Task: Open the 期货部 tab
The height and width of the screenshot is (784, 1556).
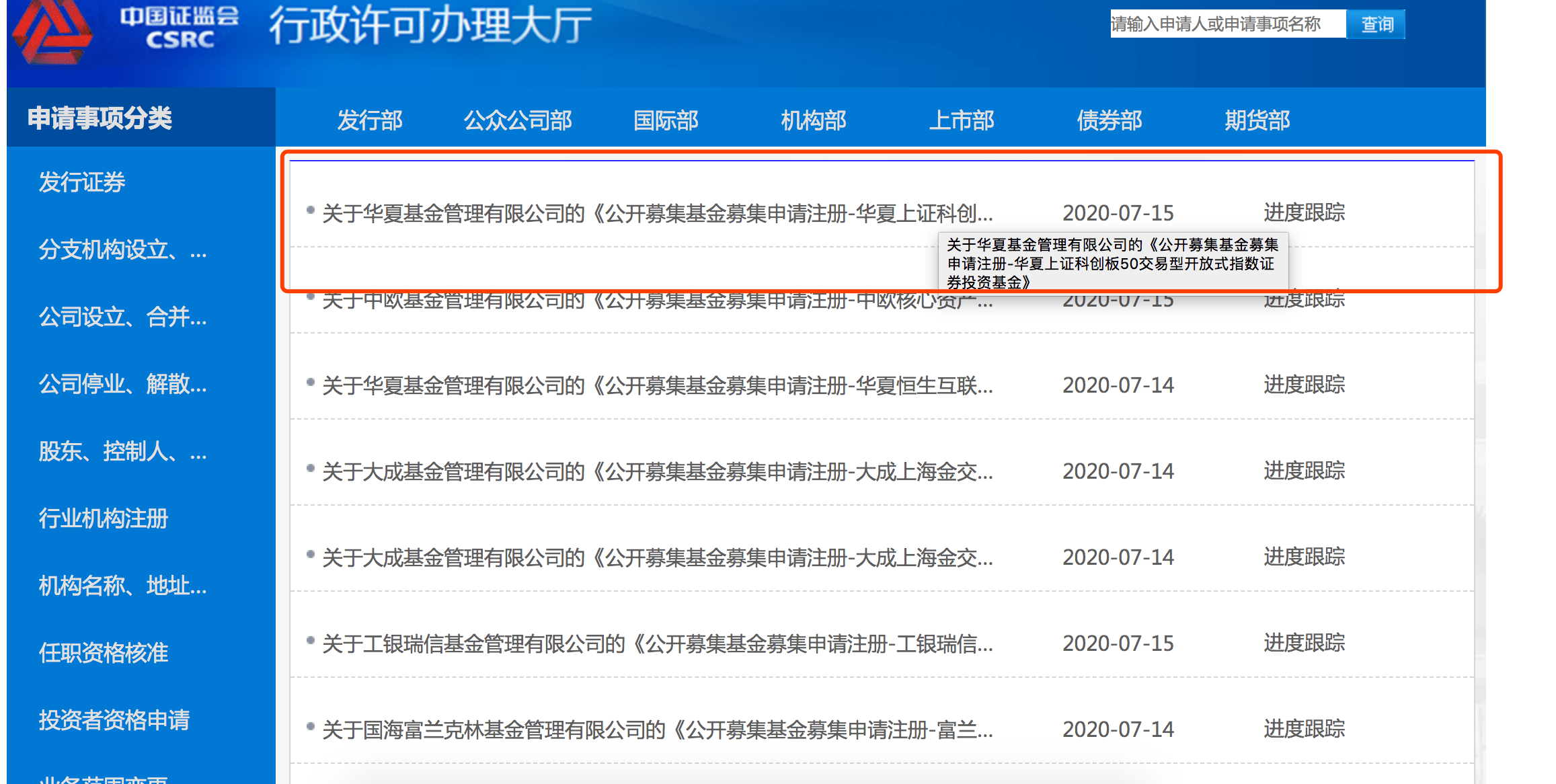Action: [1257, 120]
